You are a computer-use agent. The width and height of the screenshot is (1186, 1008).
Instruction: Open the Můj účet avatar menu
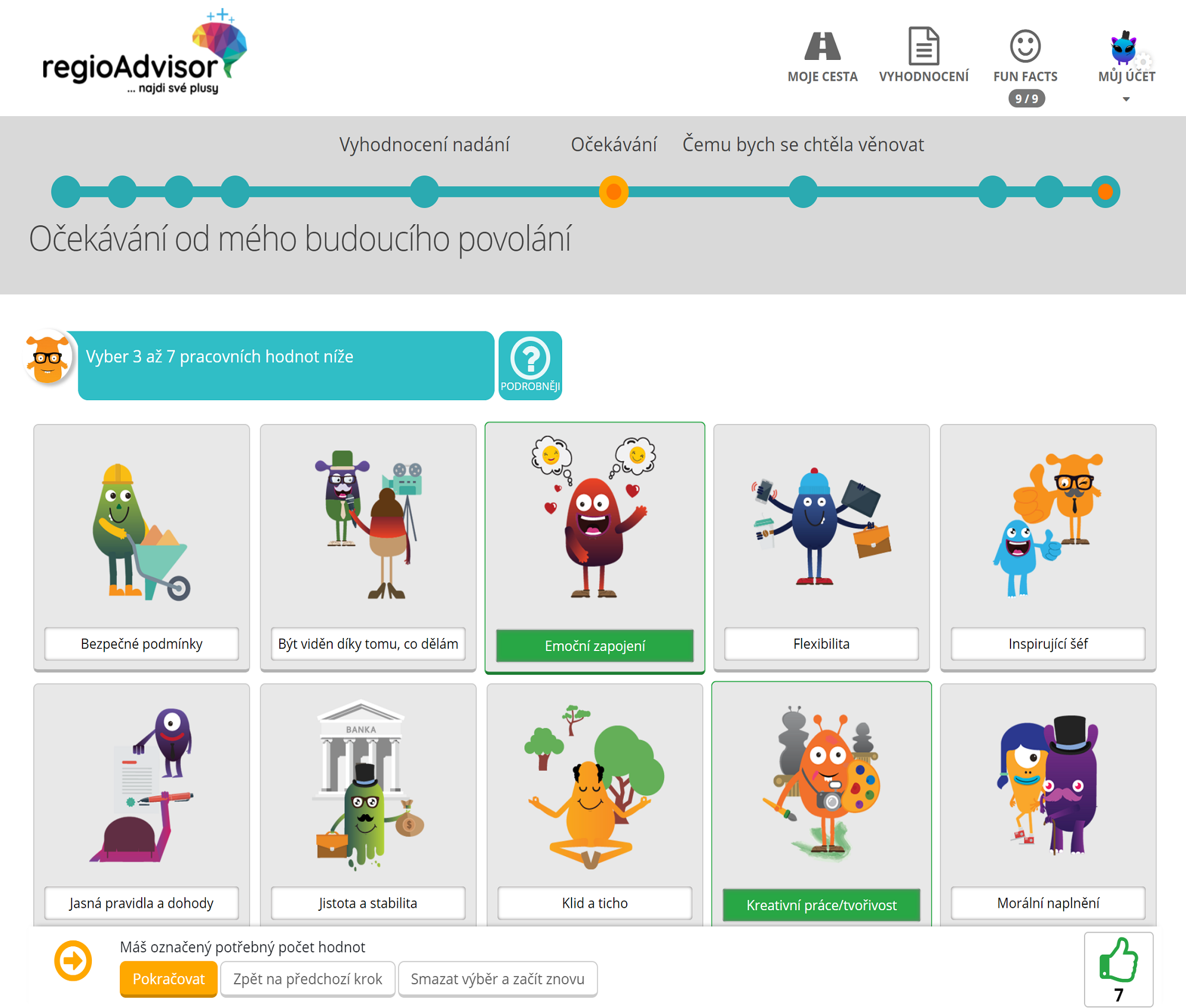(1124, 47)
